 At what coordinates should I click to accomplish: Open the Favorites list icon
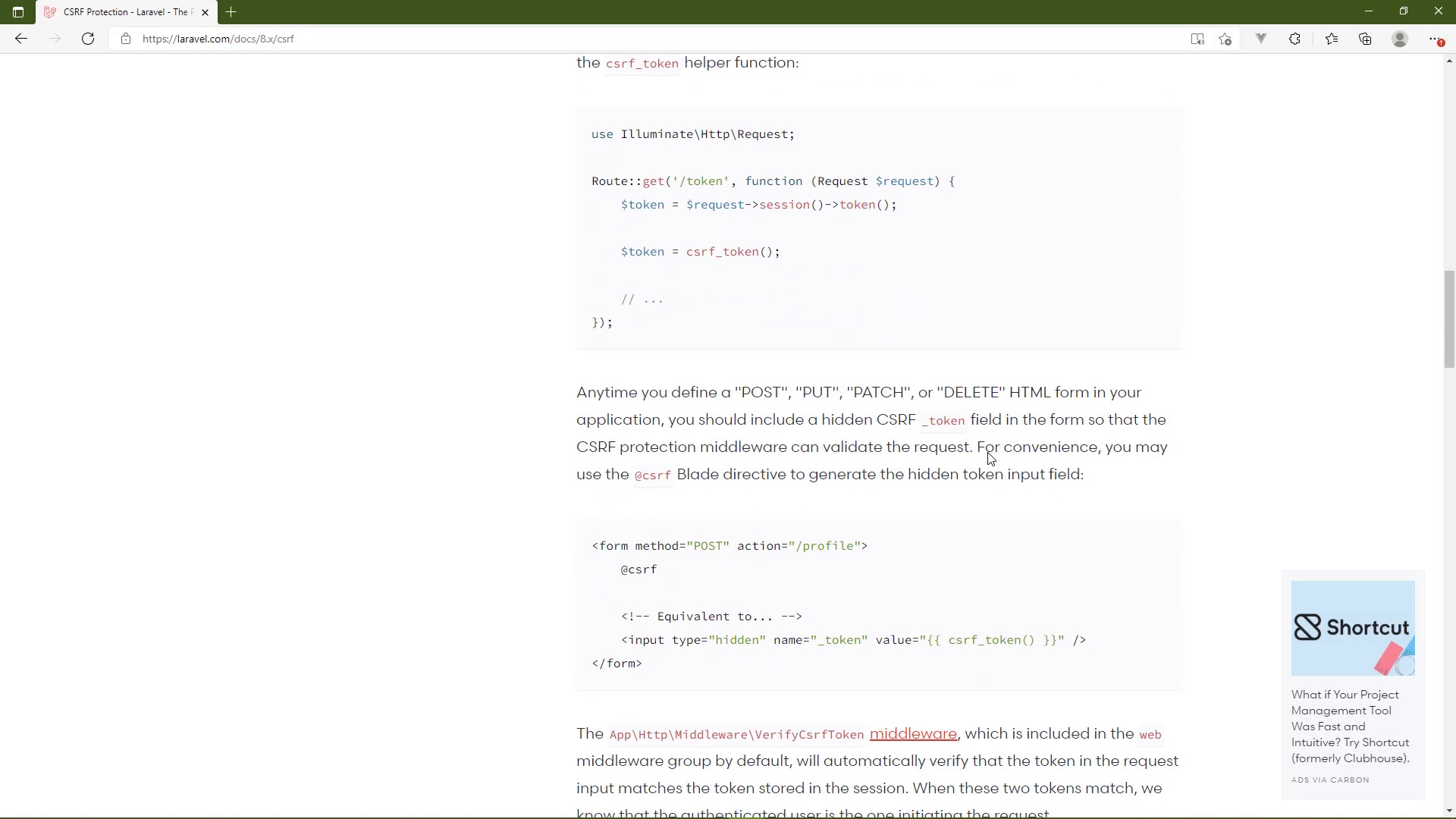(1332, 39)
